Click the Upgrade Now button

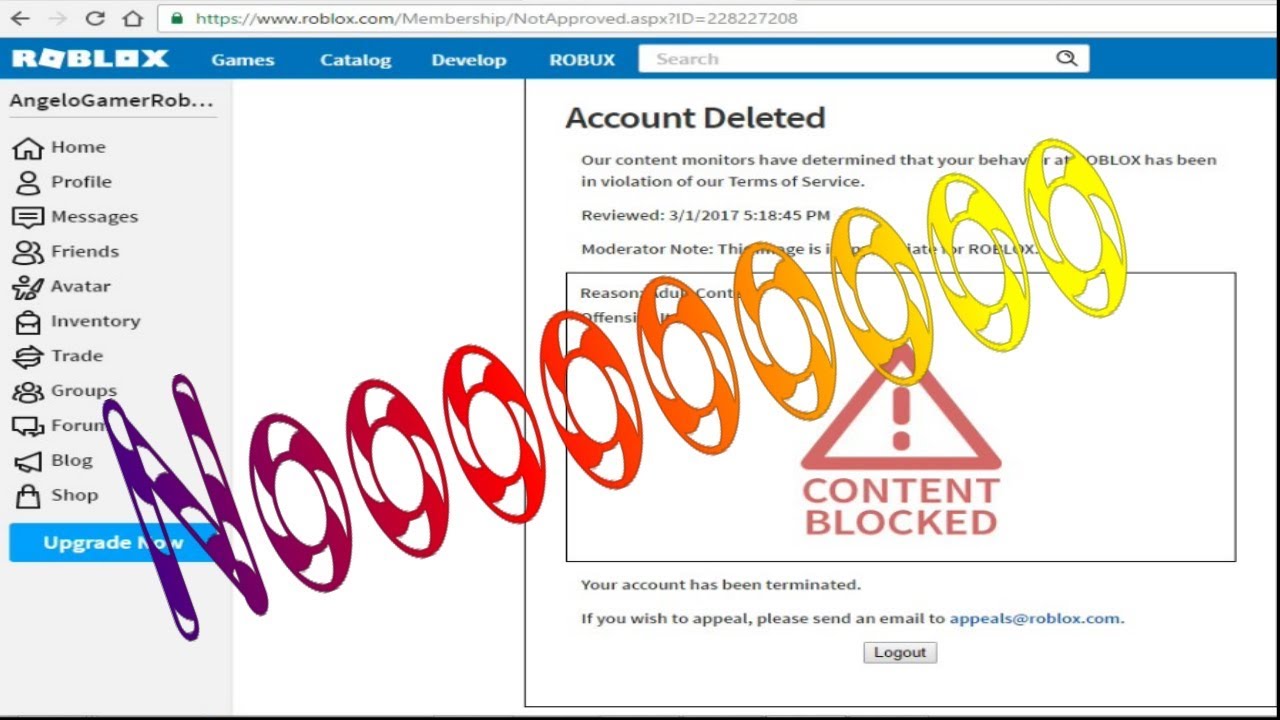(x=112, y=543)
